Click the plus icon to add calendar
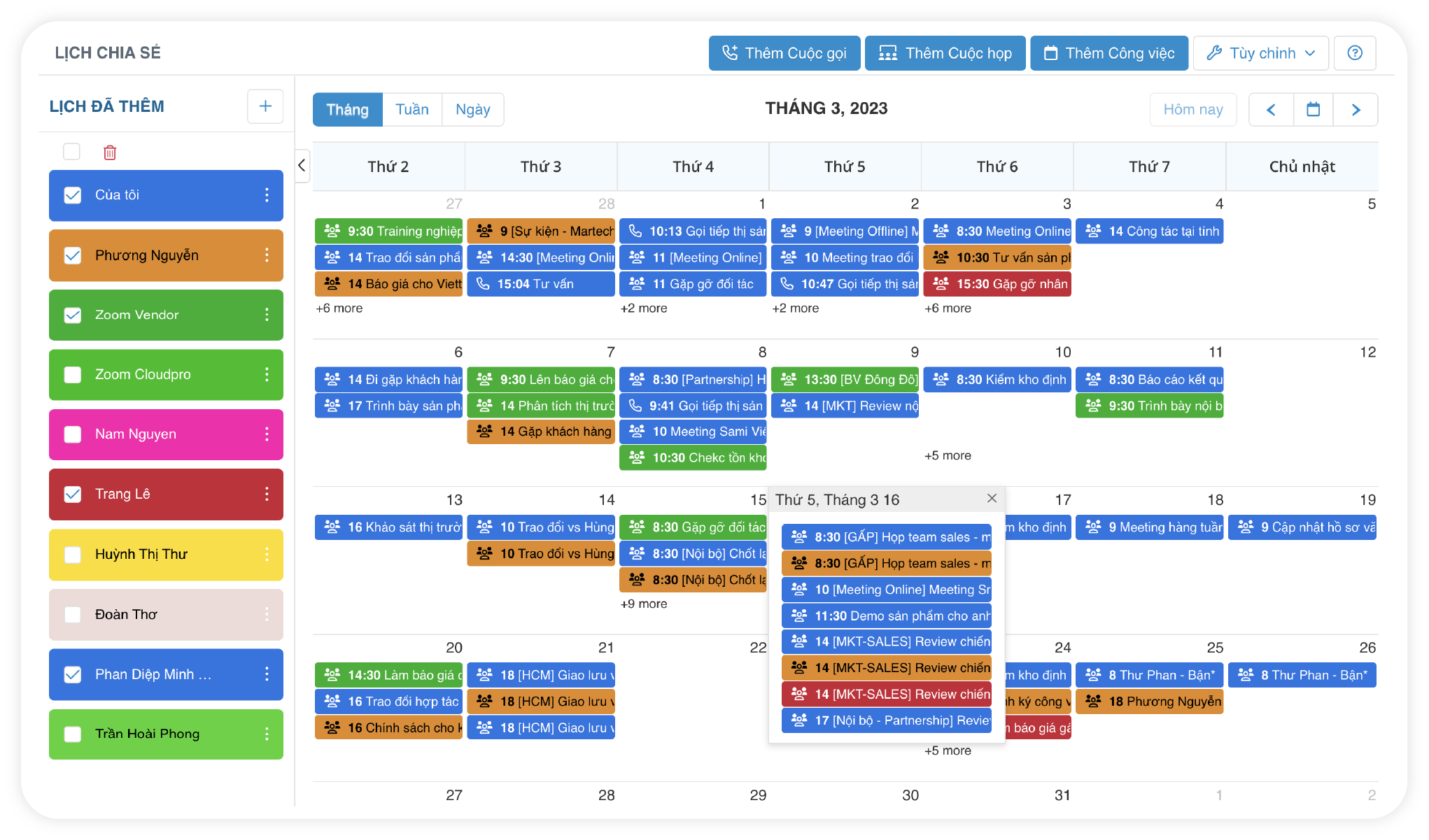The height and width of the screenshot is (840, 1429). (265, 106)
